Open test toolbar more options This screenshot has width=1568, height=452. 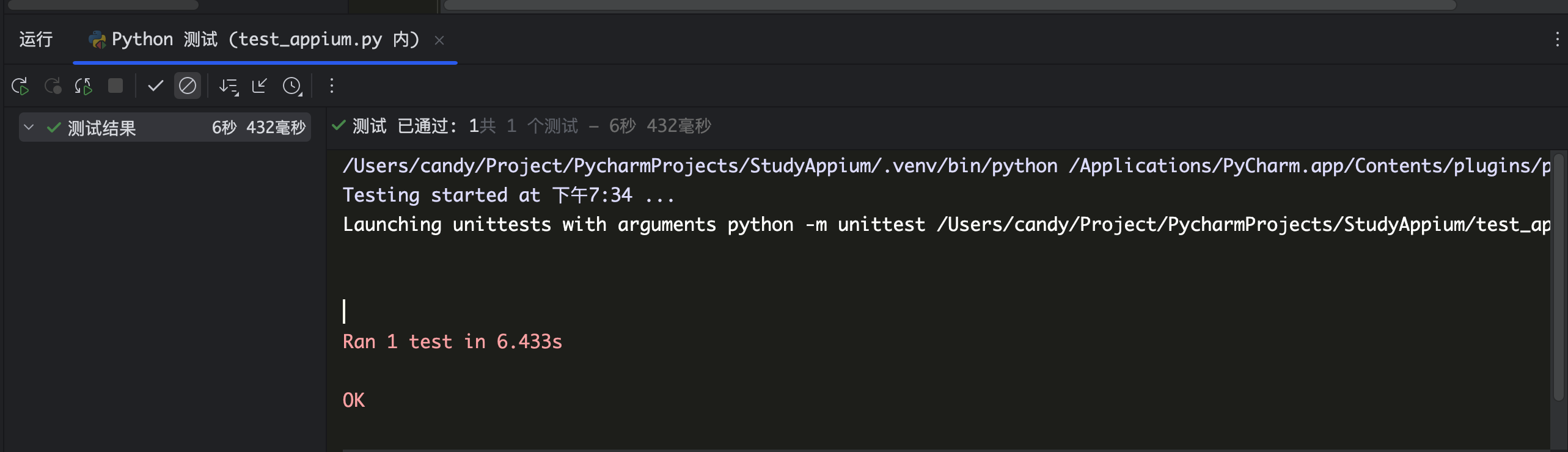click(x=332, y=86)
